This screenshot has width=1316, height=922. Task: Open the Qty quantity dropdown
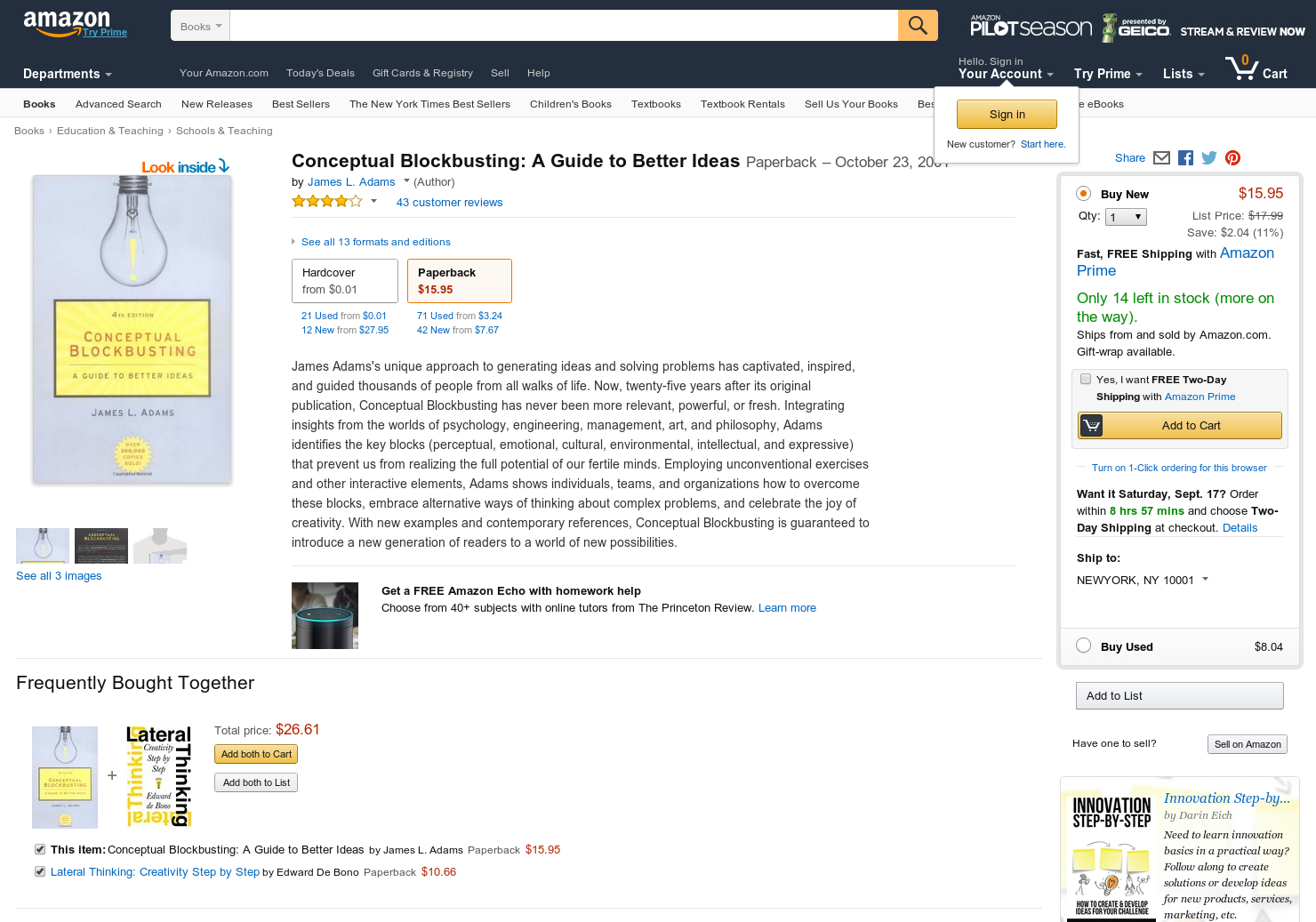(x=1125, y=216)
